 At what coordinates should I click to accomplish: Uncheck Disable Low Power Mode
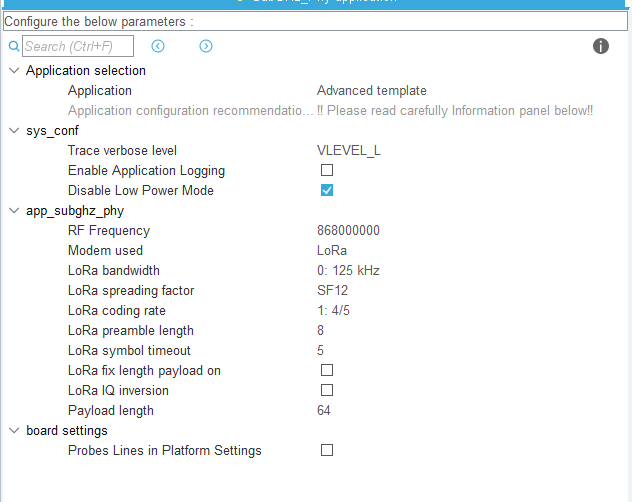tap(327, 190)
